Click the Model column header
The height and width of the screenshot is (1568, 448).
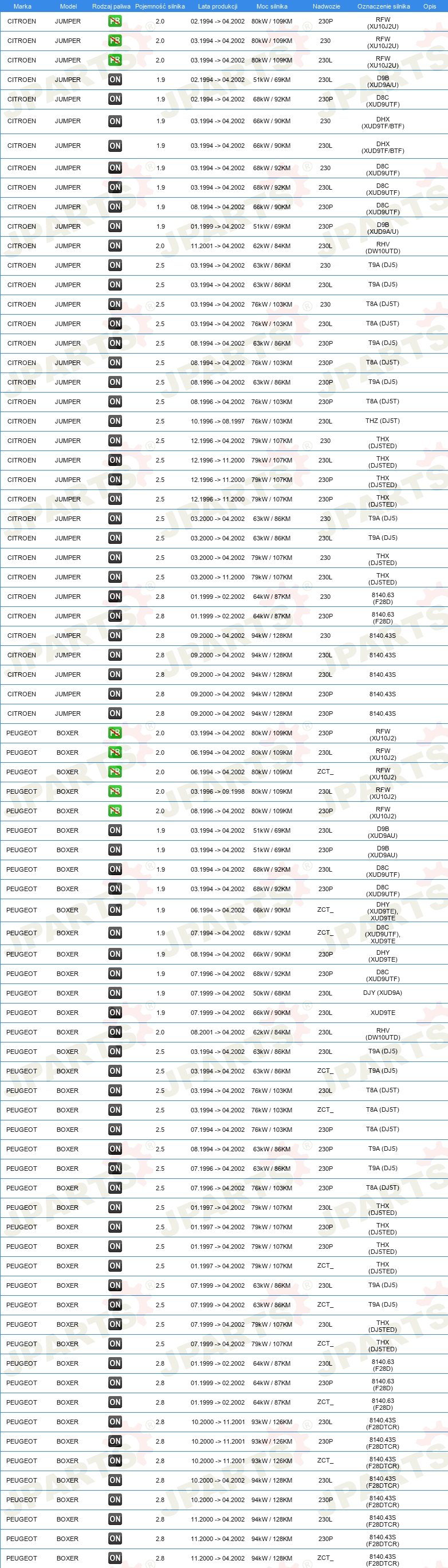68,6
